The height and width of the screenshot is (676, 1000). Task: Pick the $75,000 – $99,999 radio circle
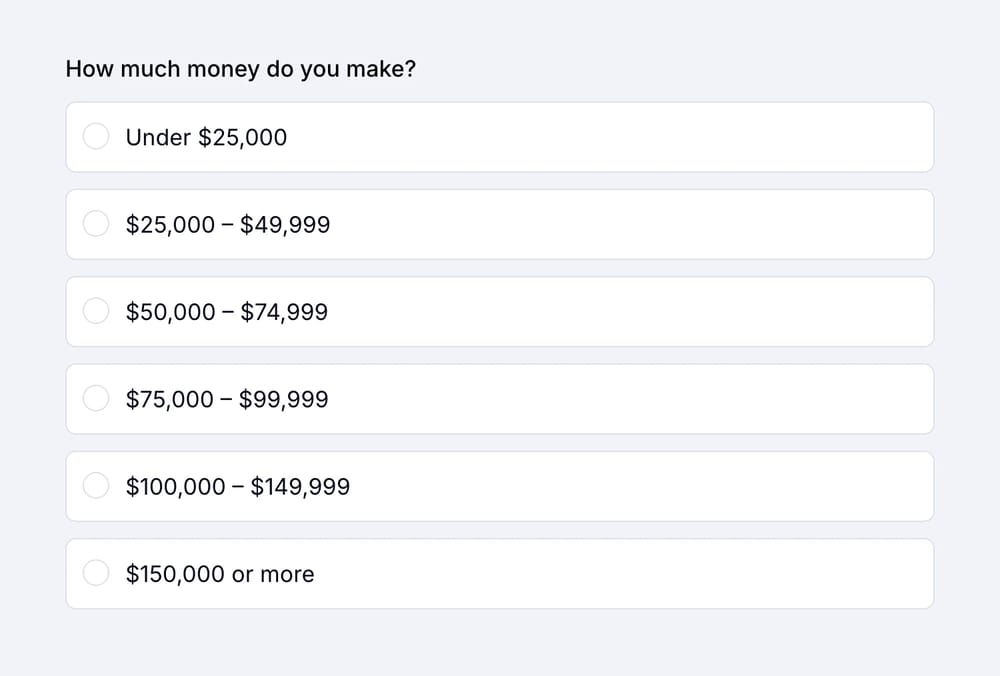[x=96, y=399]
